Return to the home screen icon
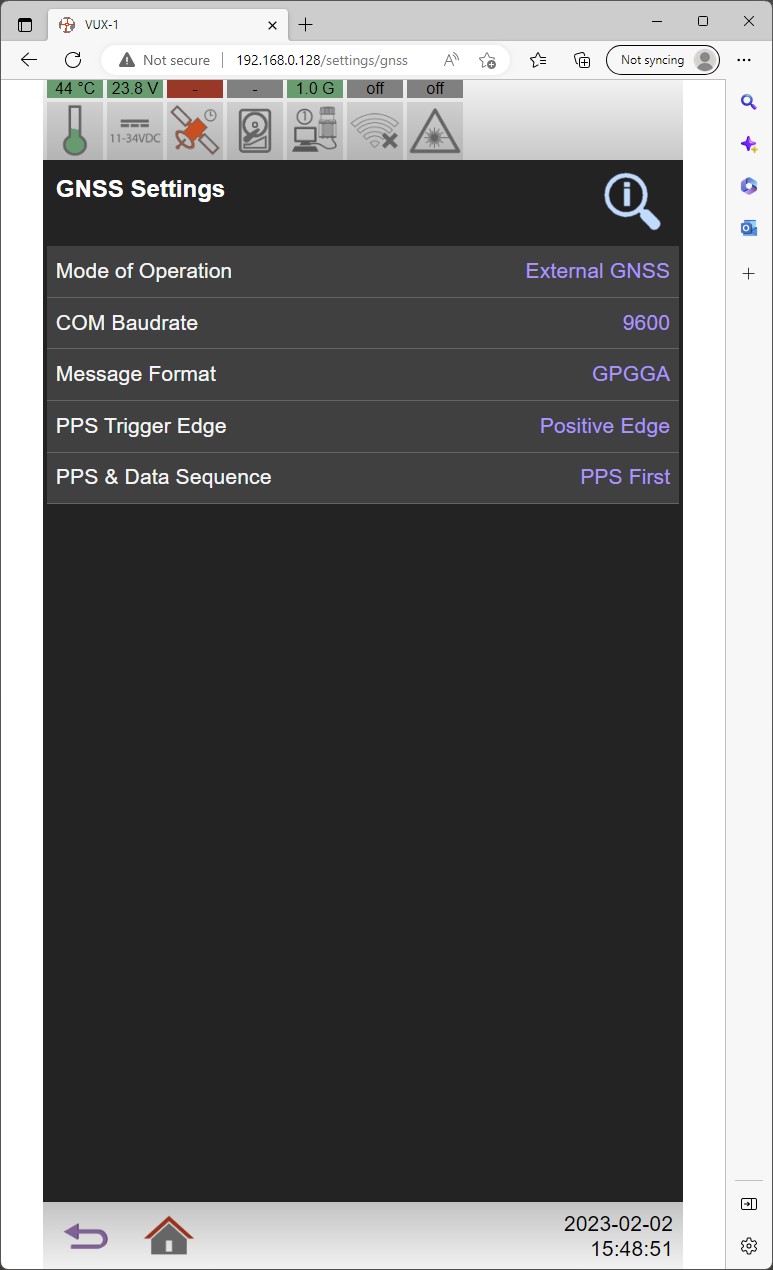The height and width of the screenshot is (1270, 773). pyautogui.click(x=169, y=1235)
